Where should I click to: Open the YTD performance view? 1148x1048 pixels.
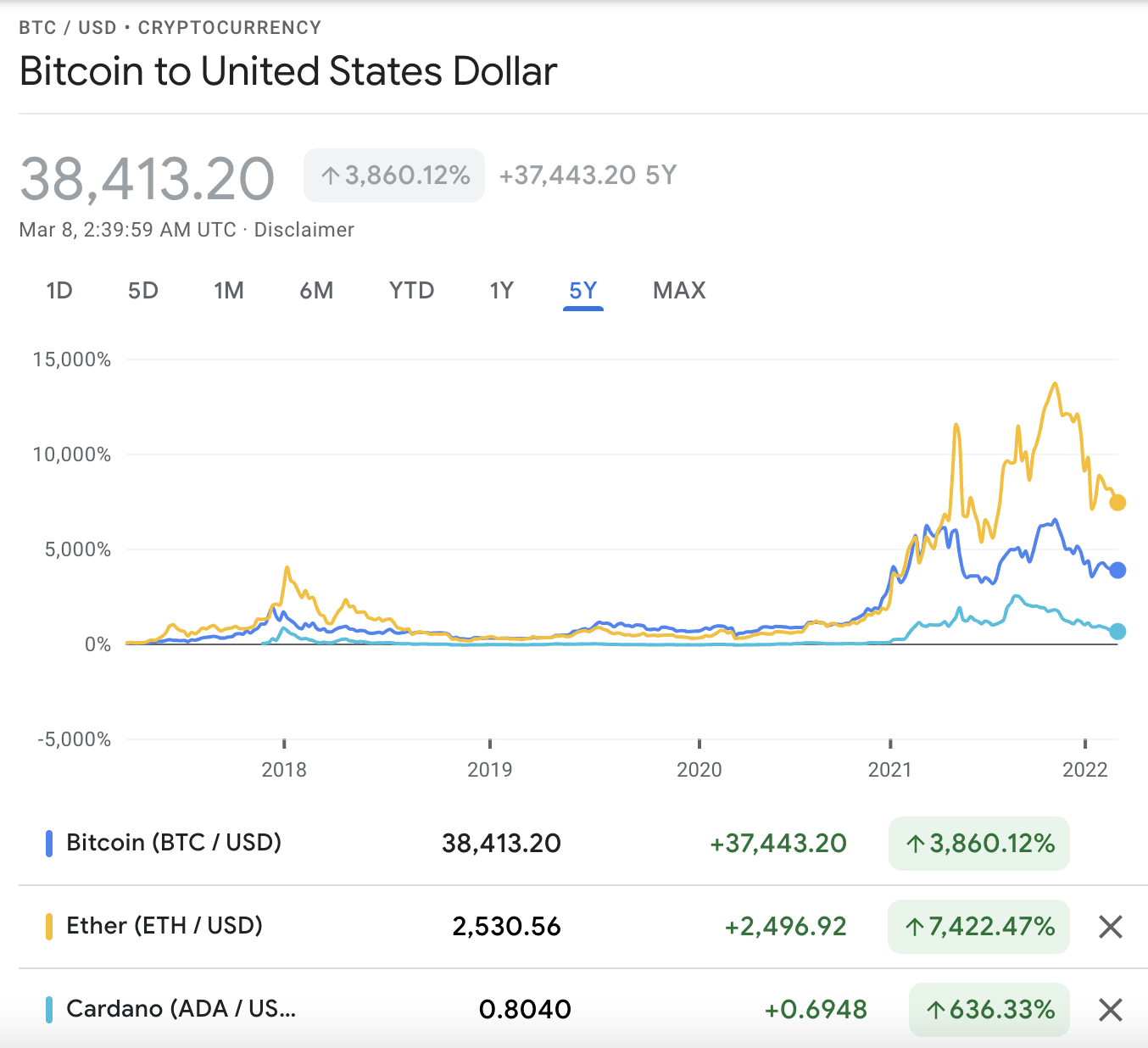pyautogui.click(x=410, y=290)
